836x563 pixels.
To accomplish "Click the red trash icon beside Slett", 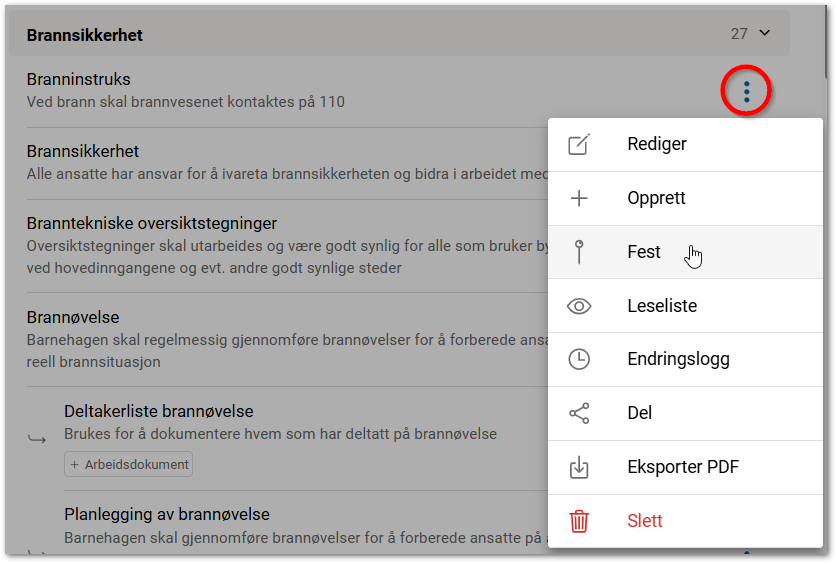I will [579, 521].
